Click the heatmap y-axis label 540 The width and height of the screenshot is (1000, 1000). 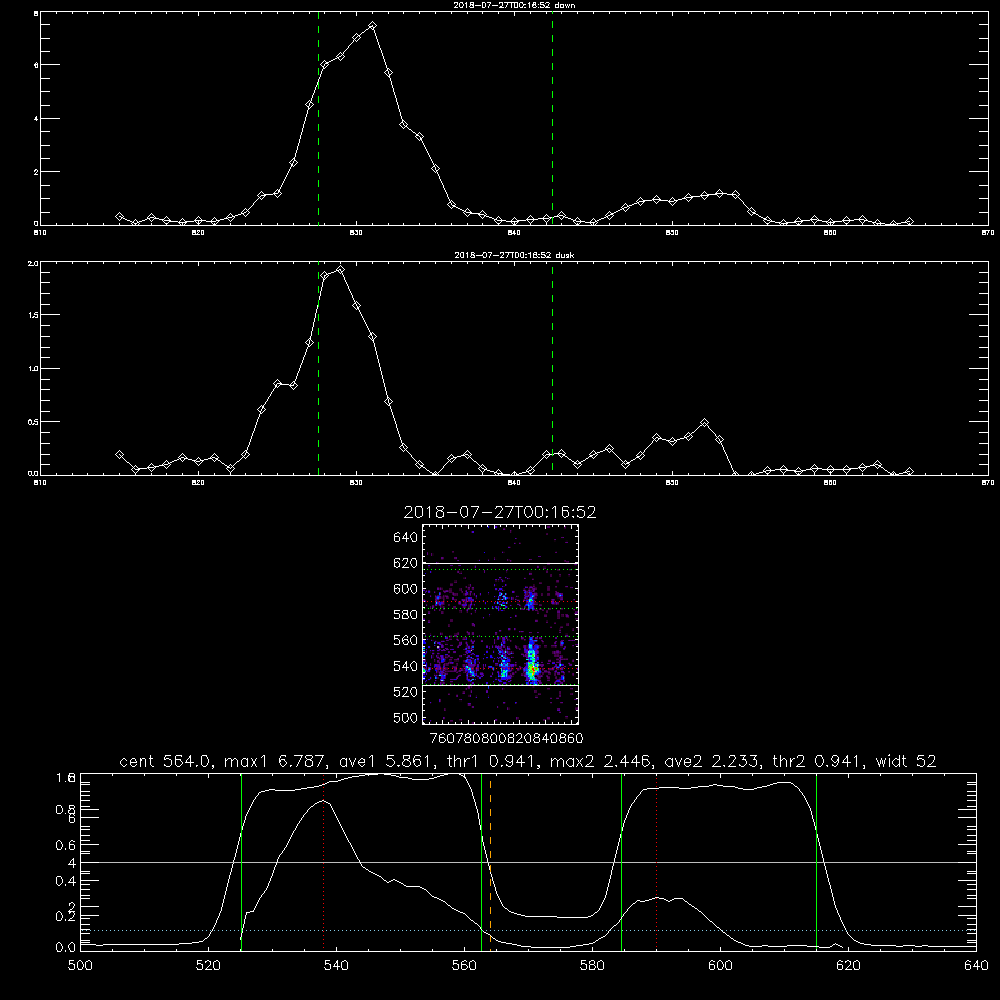(406, 666)
